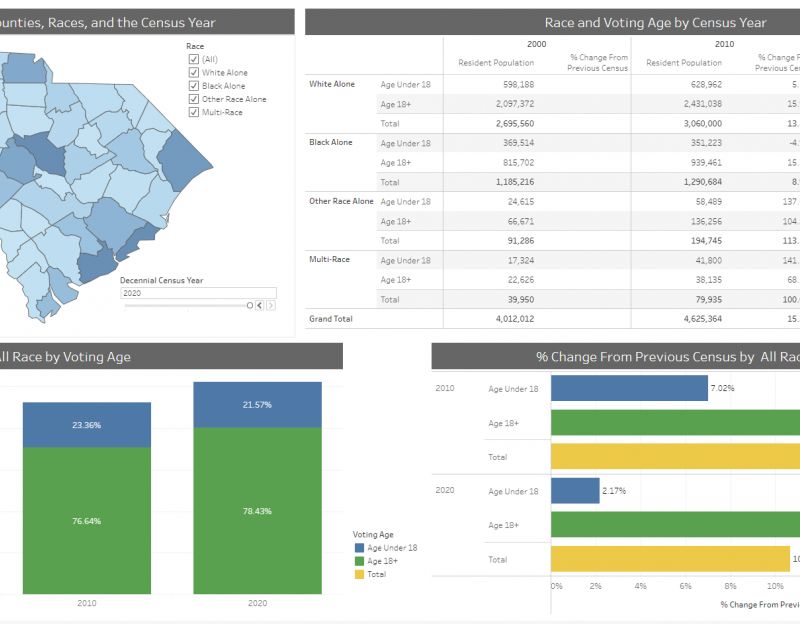800x624 pixels.
Task: Click the value 58,489
Action: (x=709, y=202)
